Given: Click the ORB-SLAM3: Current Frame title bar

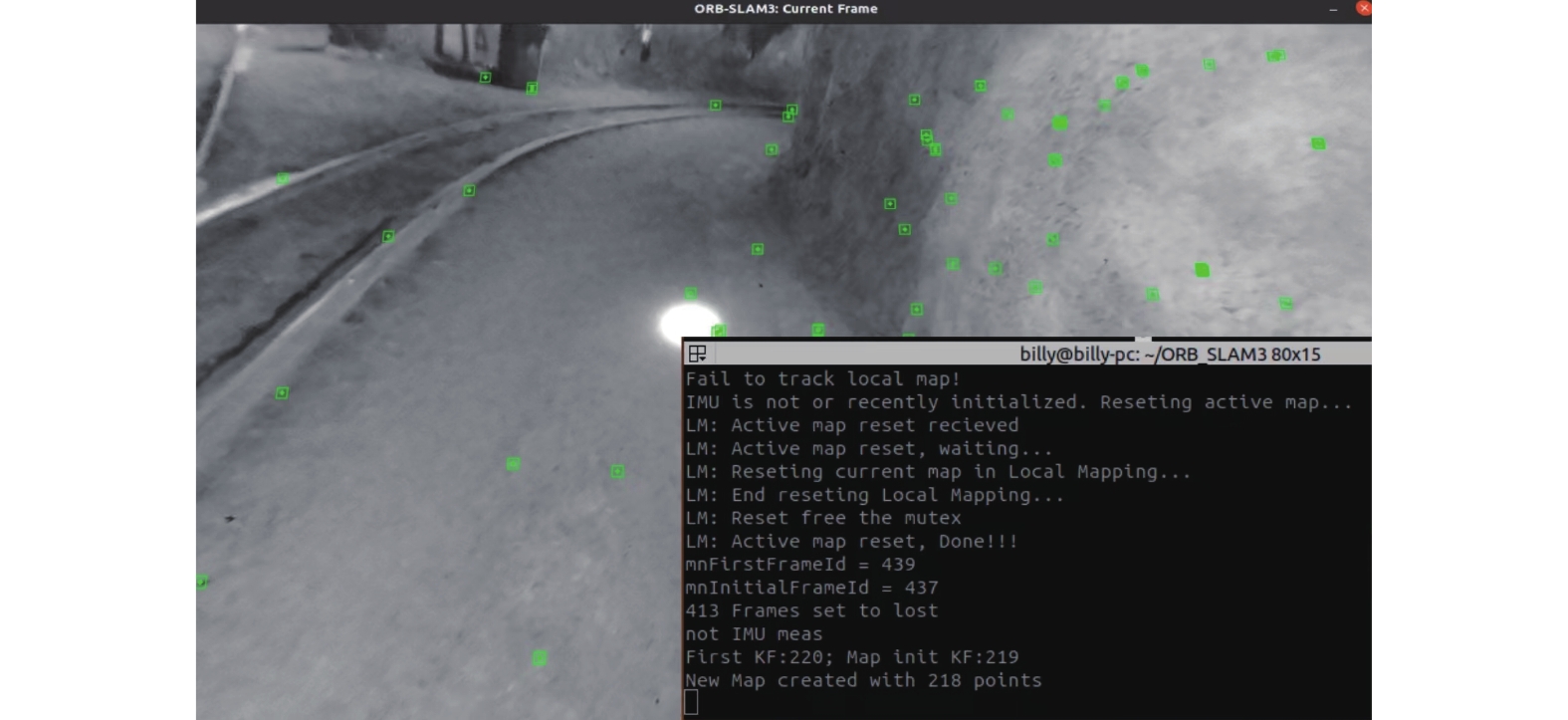Looking at the screenshot, I should point(784,9).
